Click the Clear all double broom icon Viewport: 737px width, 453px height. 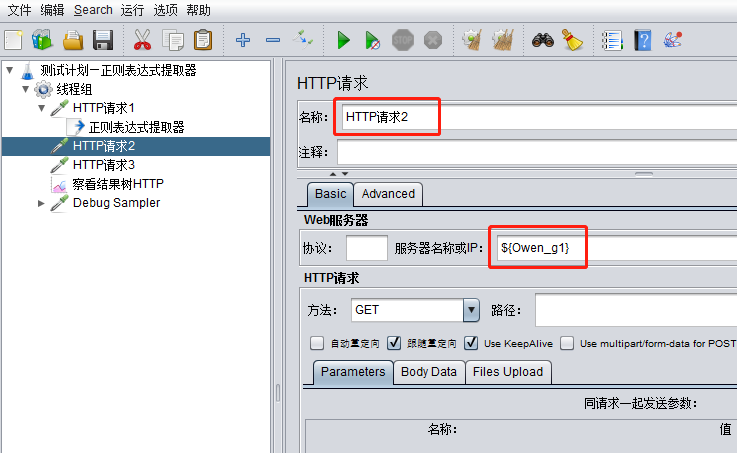pos(502,40)
